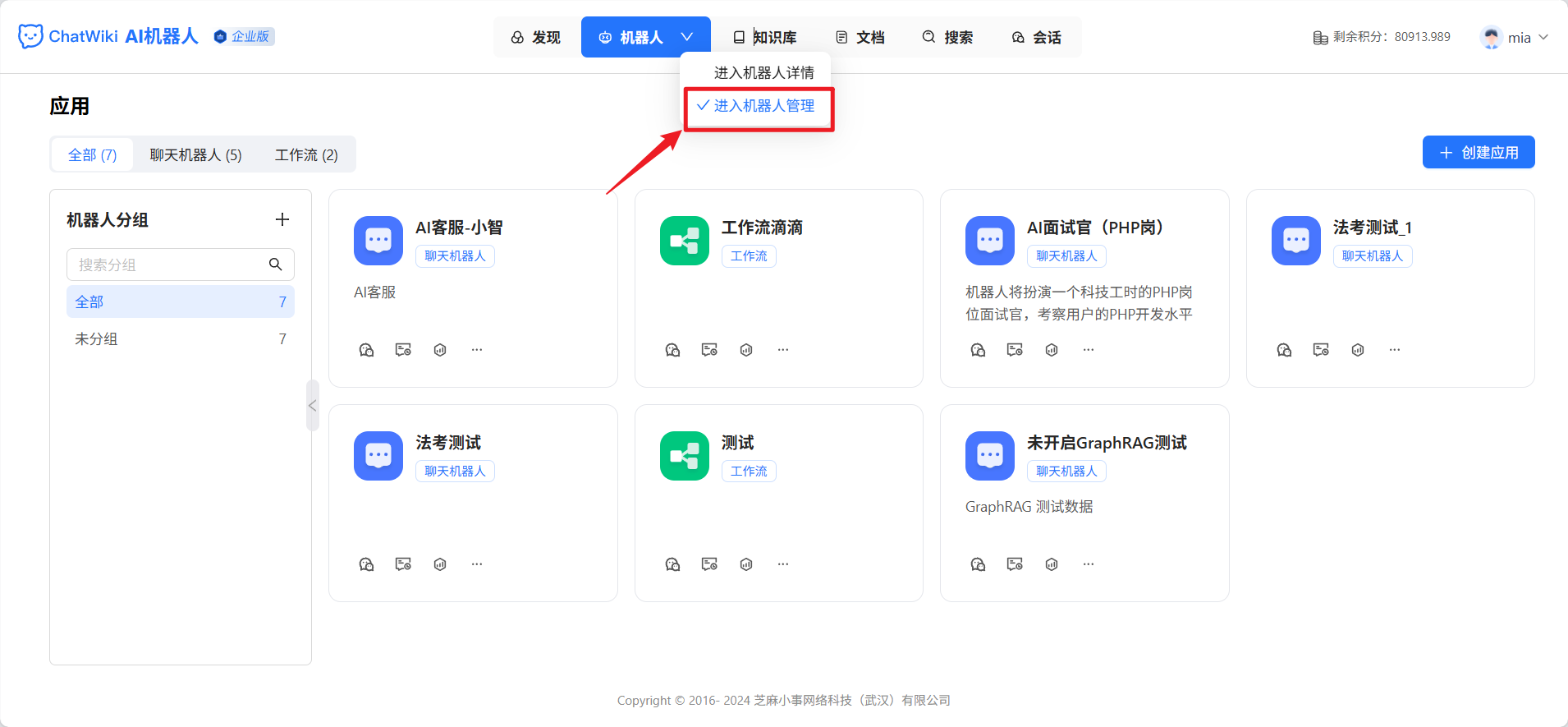Screen dimensions: 1568x727
Task: Open the chat icon on AI客服-小智 card
Action: click(x=366, y=350)
